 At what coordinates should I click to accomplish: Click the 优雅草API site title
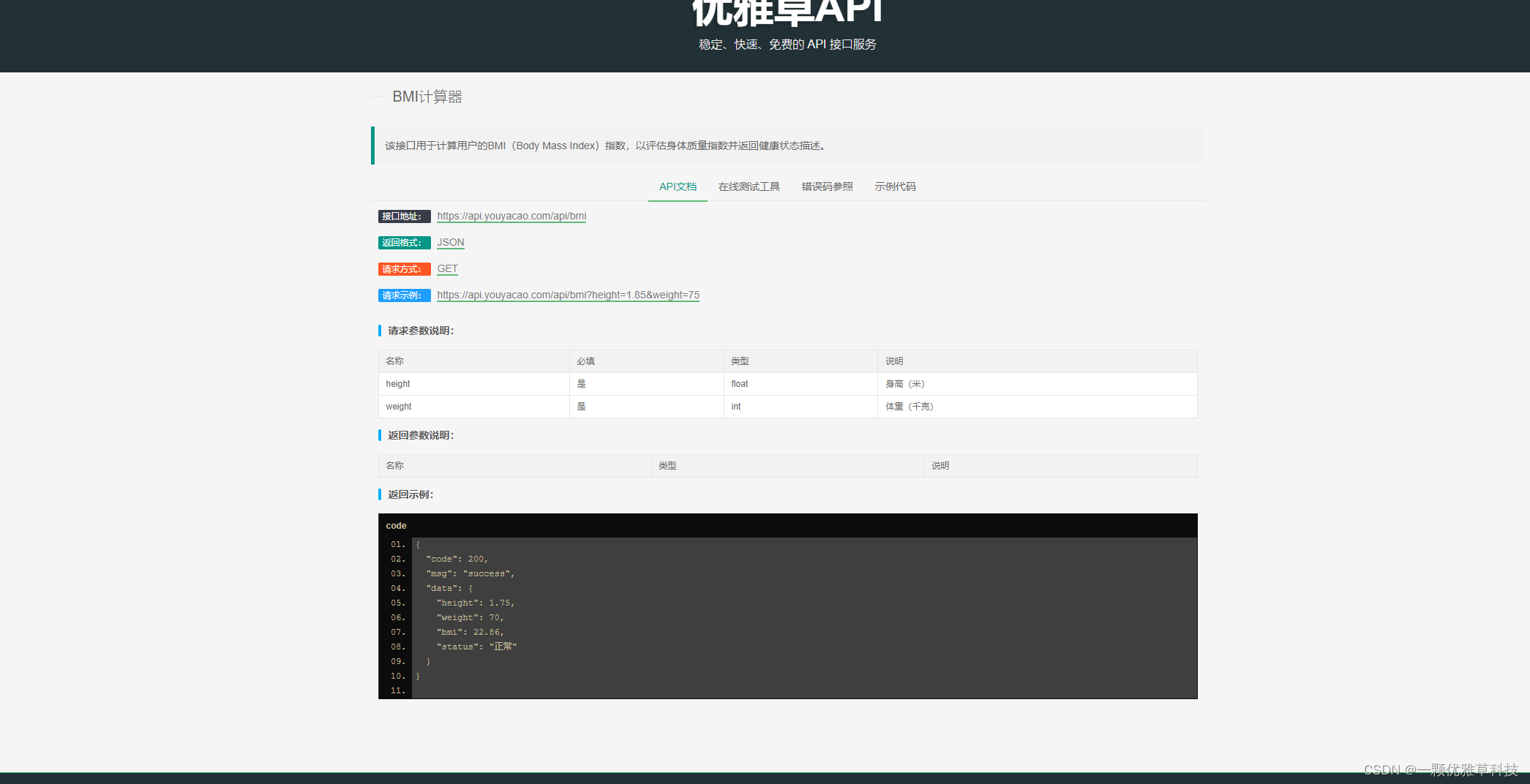point(787,12)
